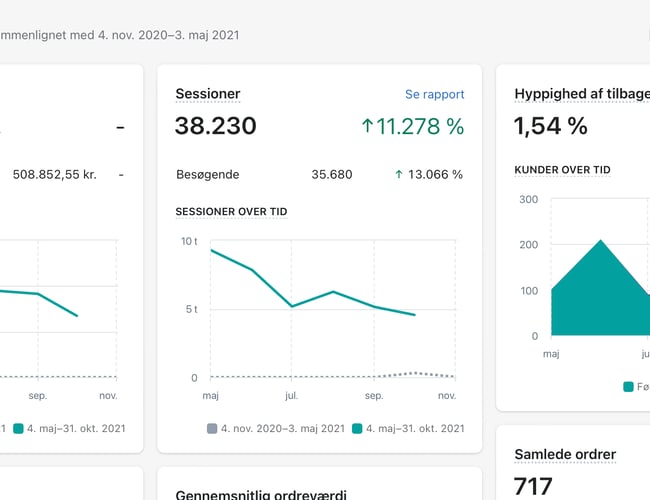Click the Sessioner card title
650x500 pixels.
pos(207,94)
